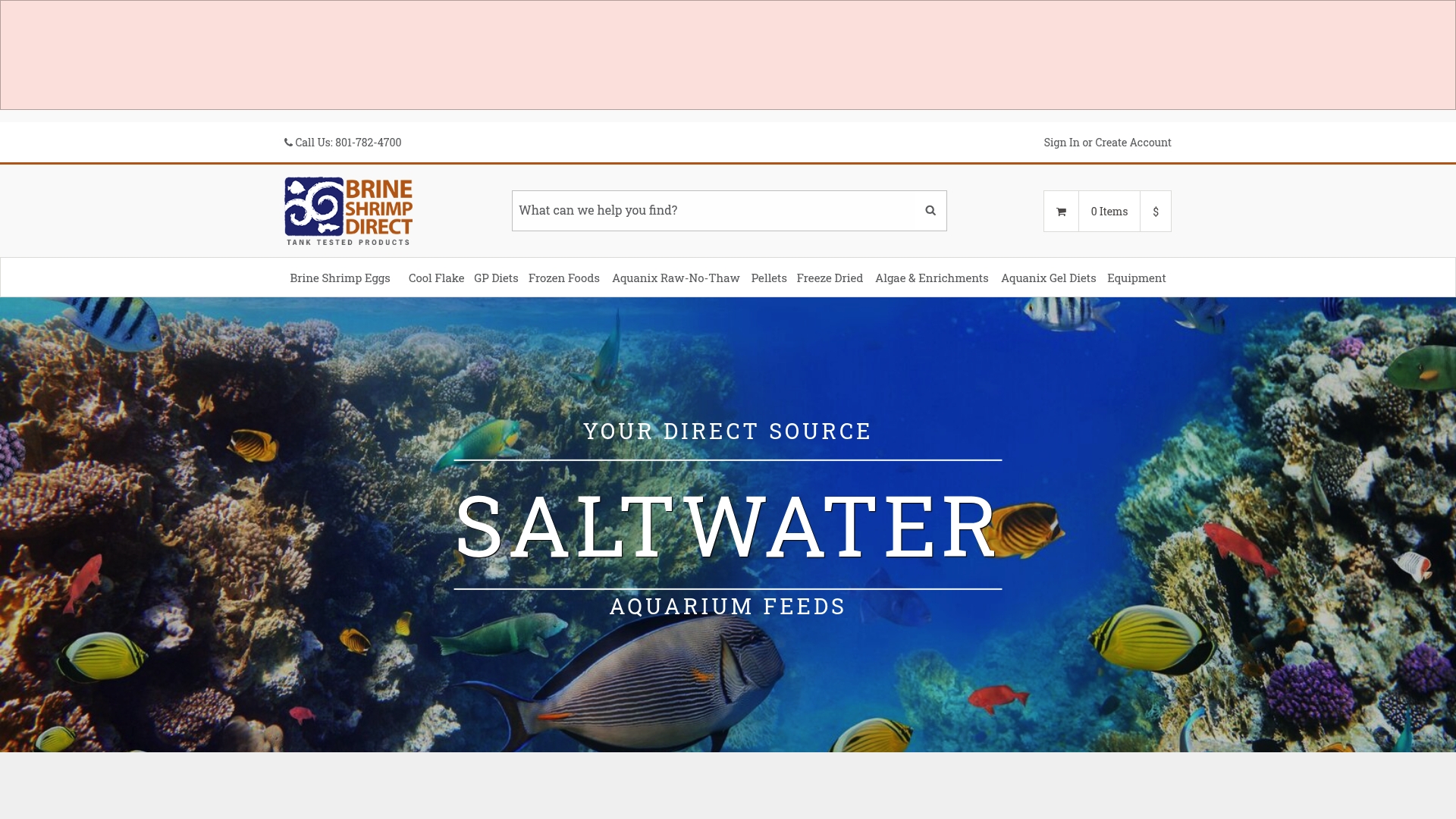Image resolution: width=1456 pixels, height=819 pixels.
Task: Click the search magnifier icon
Action: pyautogui.click(x=930, y=211)
